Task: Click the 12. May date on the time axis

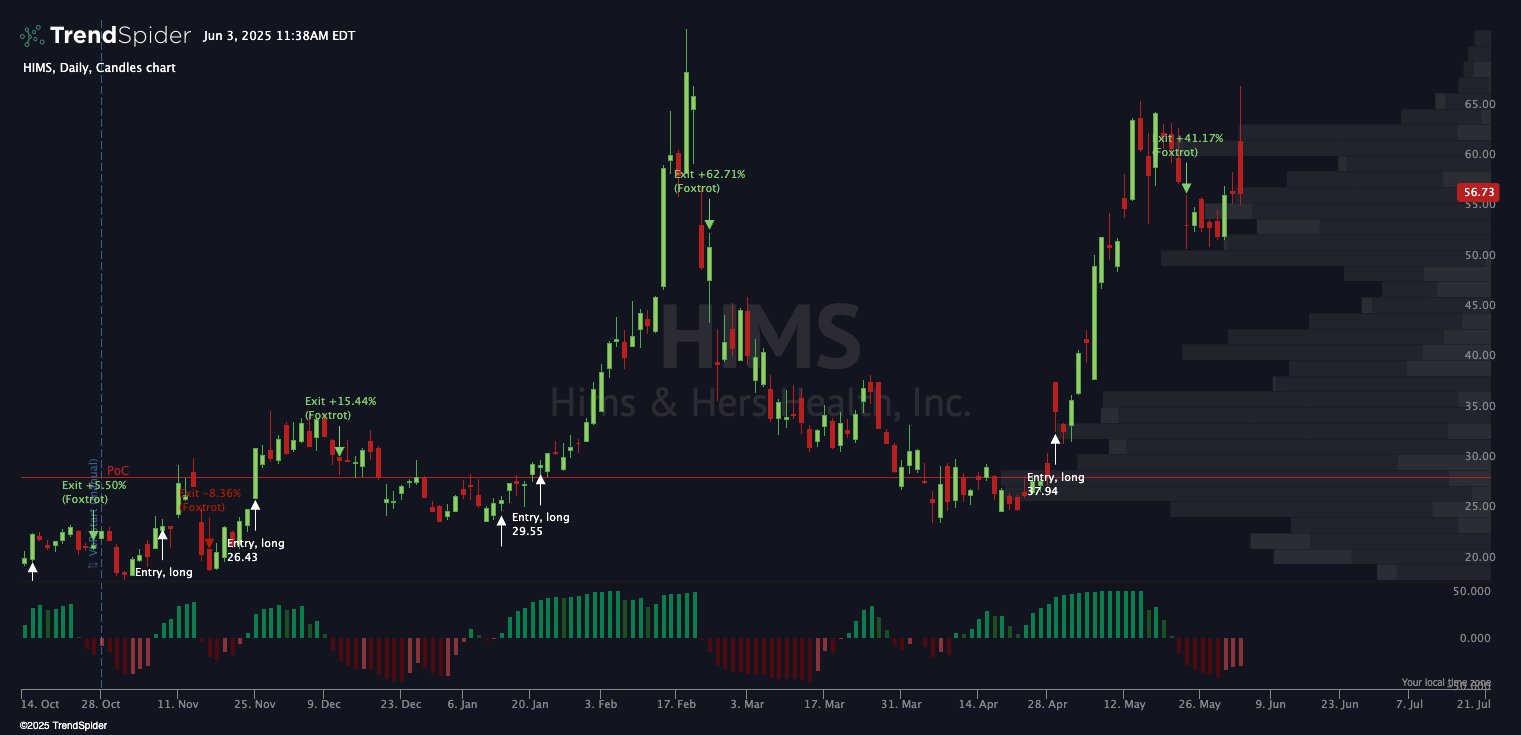Action: pyautogui.click(x=1124, y=704)
